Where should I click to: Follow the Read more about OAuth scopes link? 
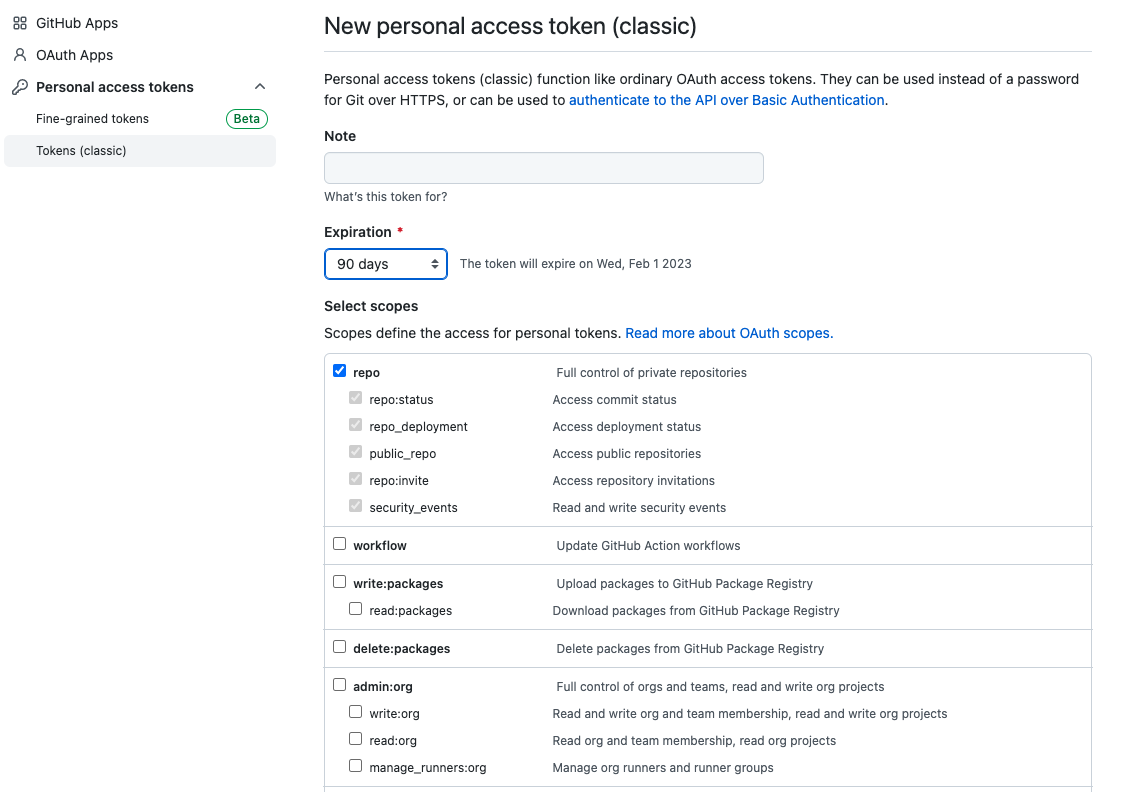click(729, 333)
